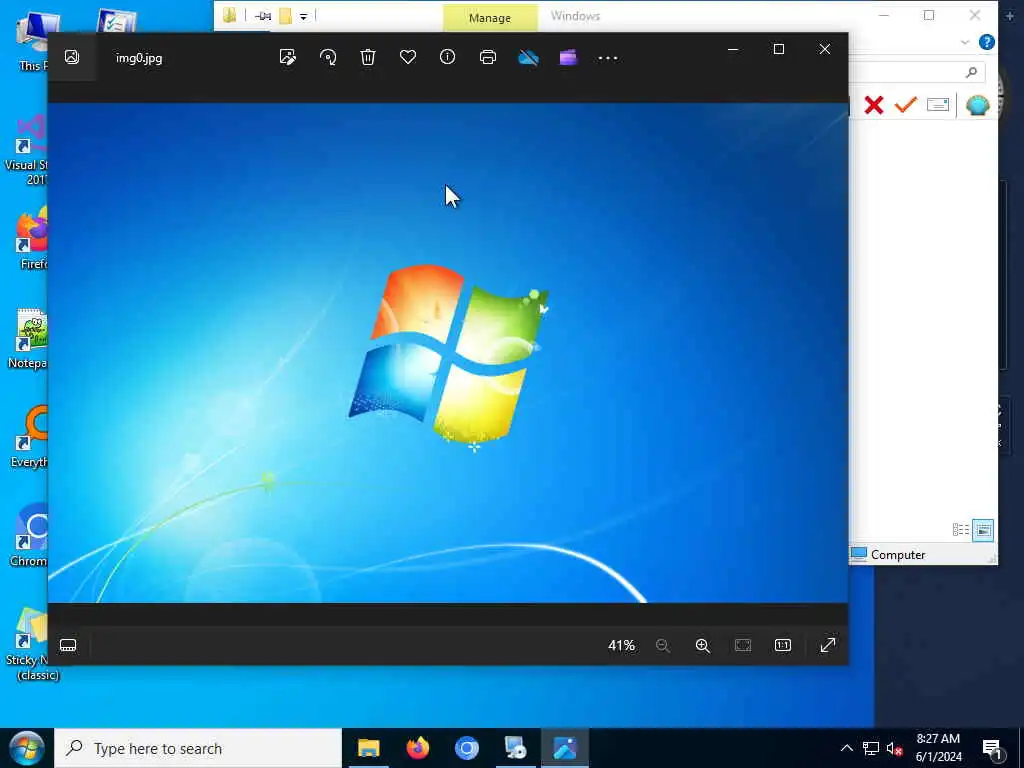Select the Chromium desktop shortcut
This screenshot has width=1024, height=768.
pos(29,534)
